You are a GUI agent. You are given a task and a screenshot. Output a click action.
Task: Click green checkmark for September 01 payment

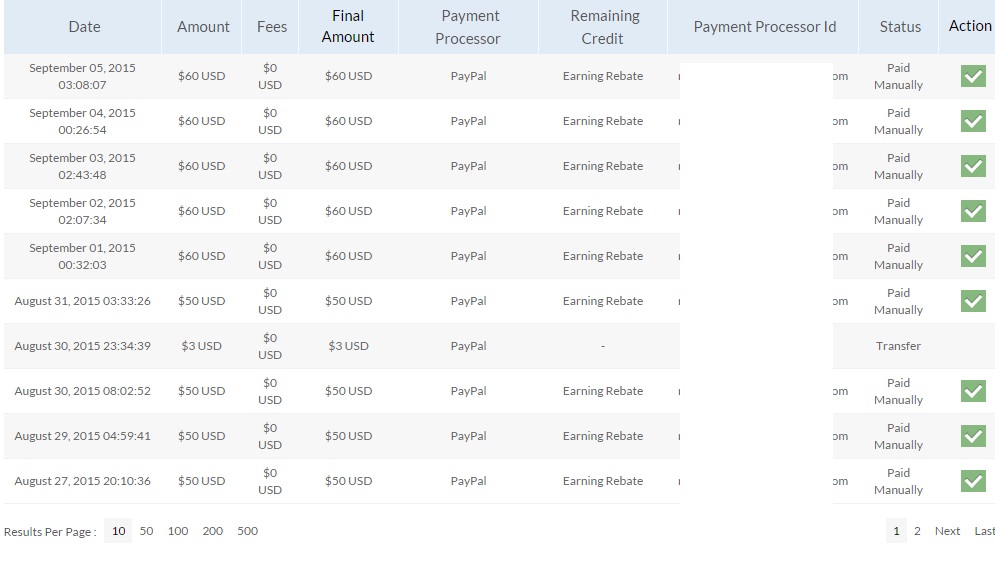(x=972, y=256)
